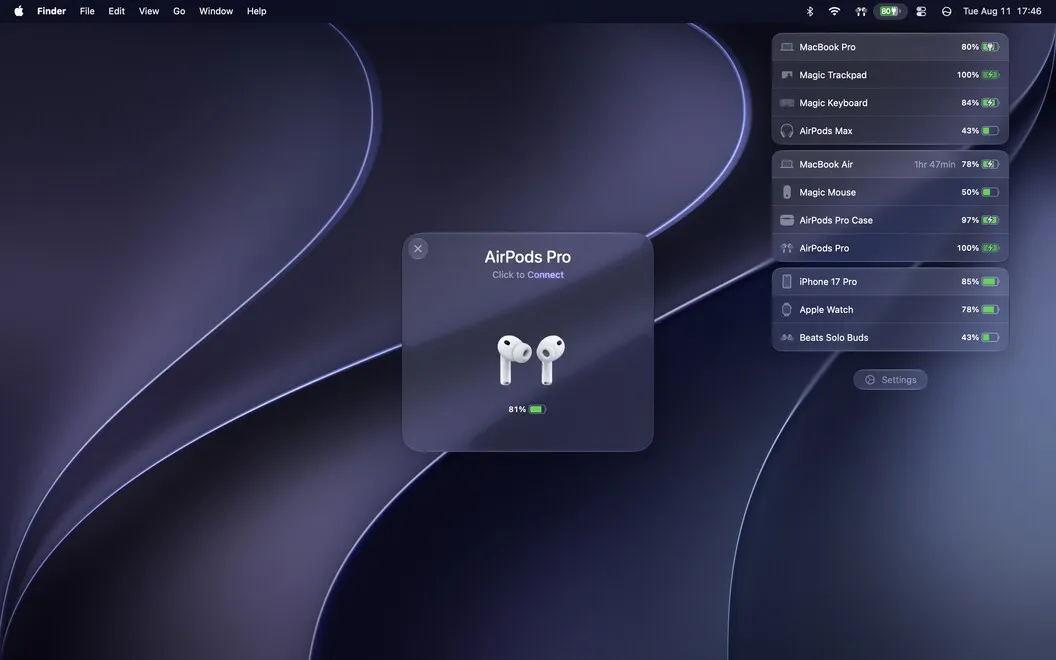Click the Do Not Disturb menu bar icon
Screen dimensions: 1056x660
point(946,11)
